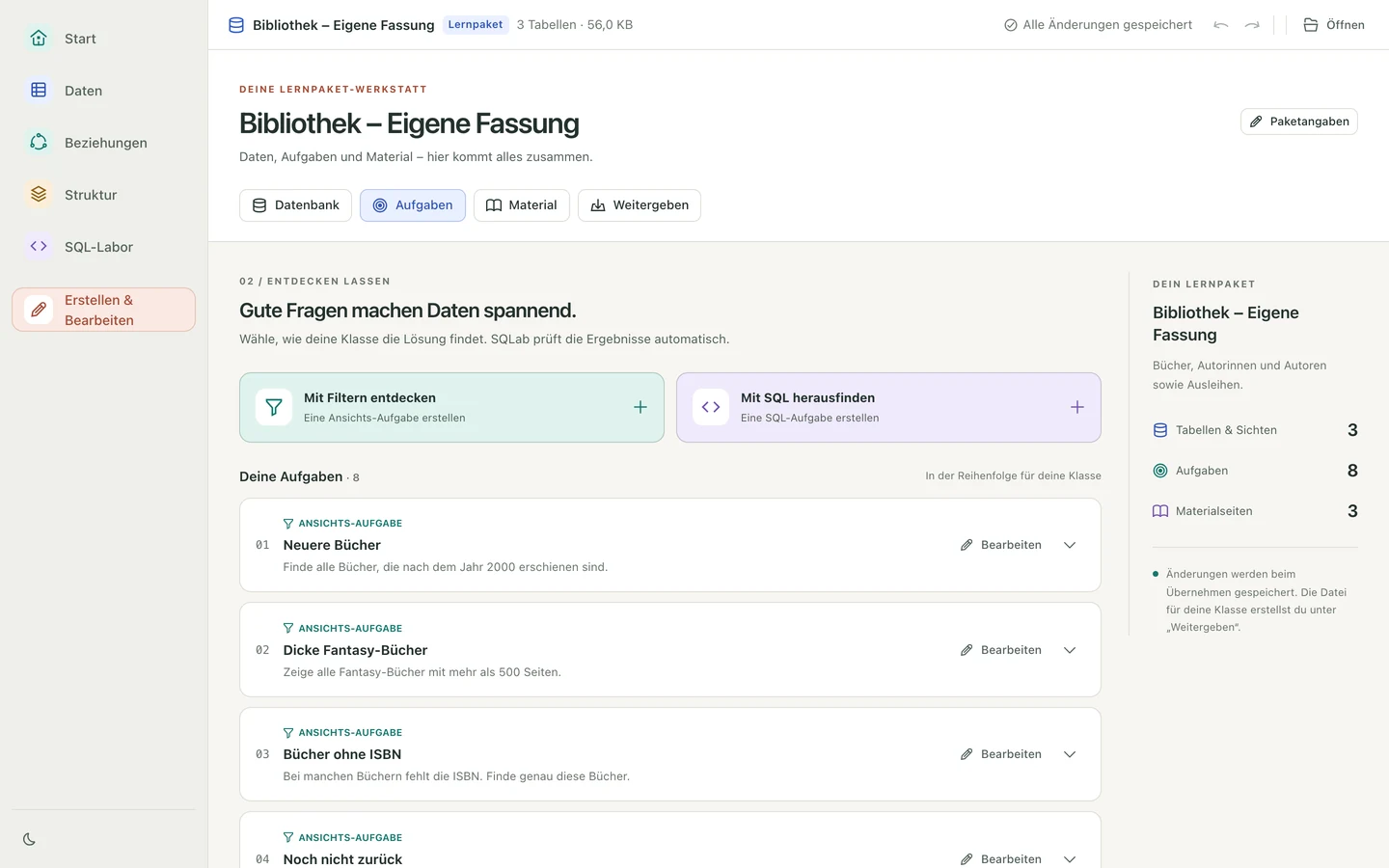1389x868 pixels.
Task: Edit the Dicke Fantasy-Bücher task
Action: click(1001, 650)
